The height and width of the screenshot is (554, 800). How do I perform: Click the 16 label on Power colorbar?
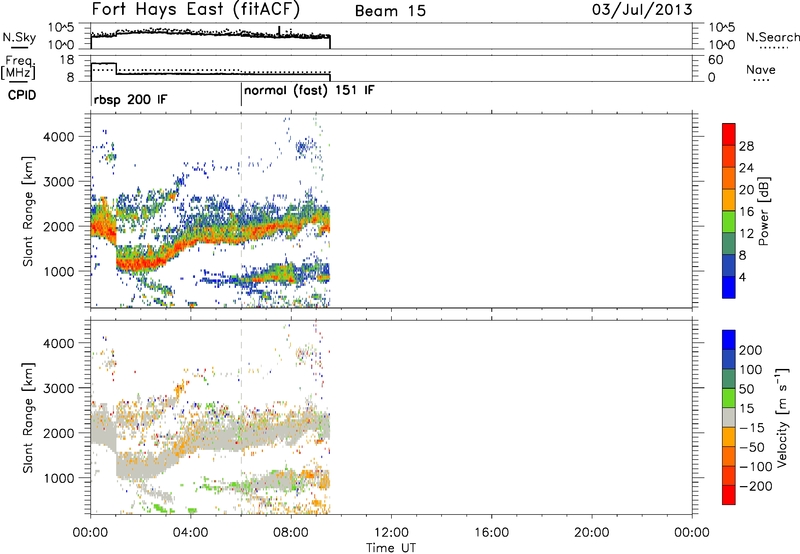[x=746, y=212]
